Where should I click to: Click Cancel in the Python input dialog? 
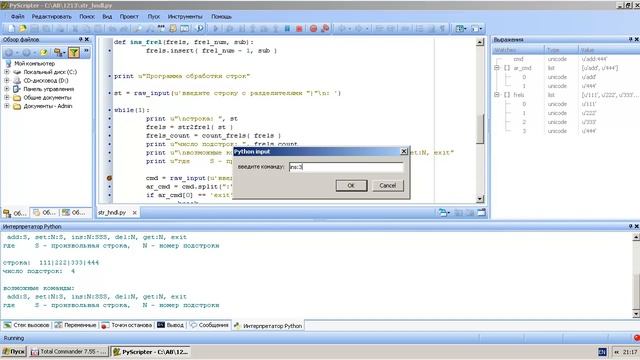click(388, 185)
